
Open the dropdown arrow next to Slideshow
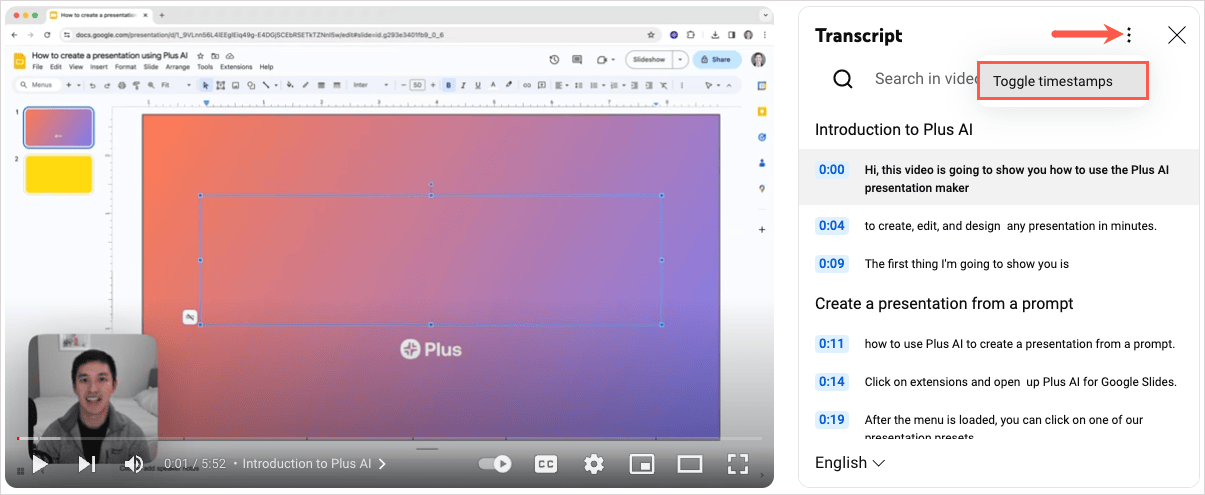pyautogui.click(x=681, y=60)
